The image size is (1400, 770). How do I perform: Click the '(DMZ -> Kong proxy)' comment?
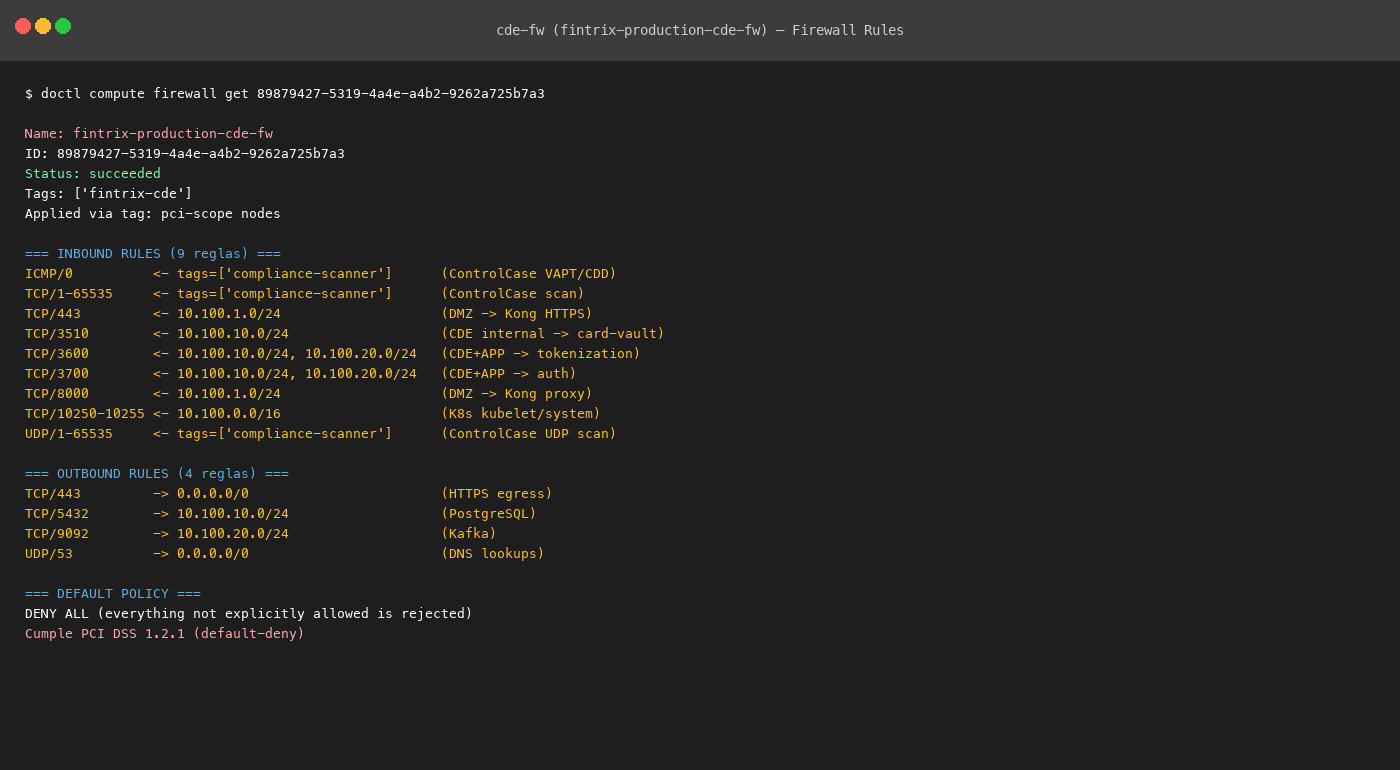coord(517,393)
